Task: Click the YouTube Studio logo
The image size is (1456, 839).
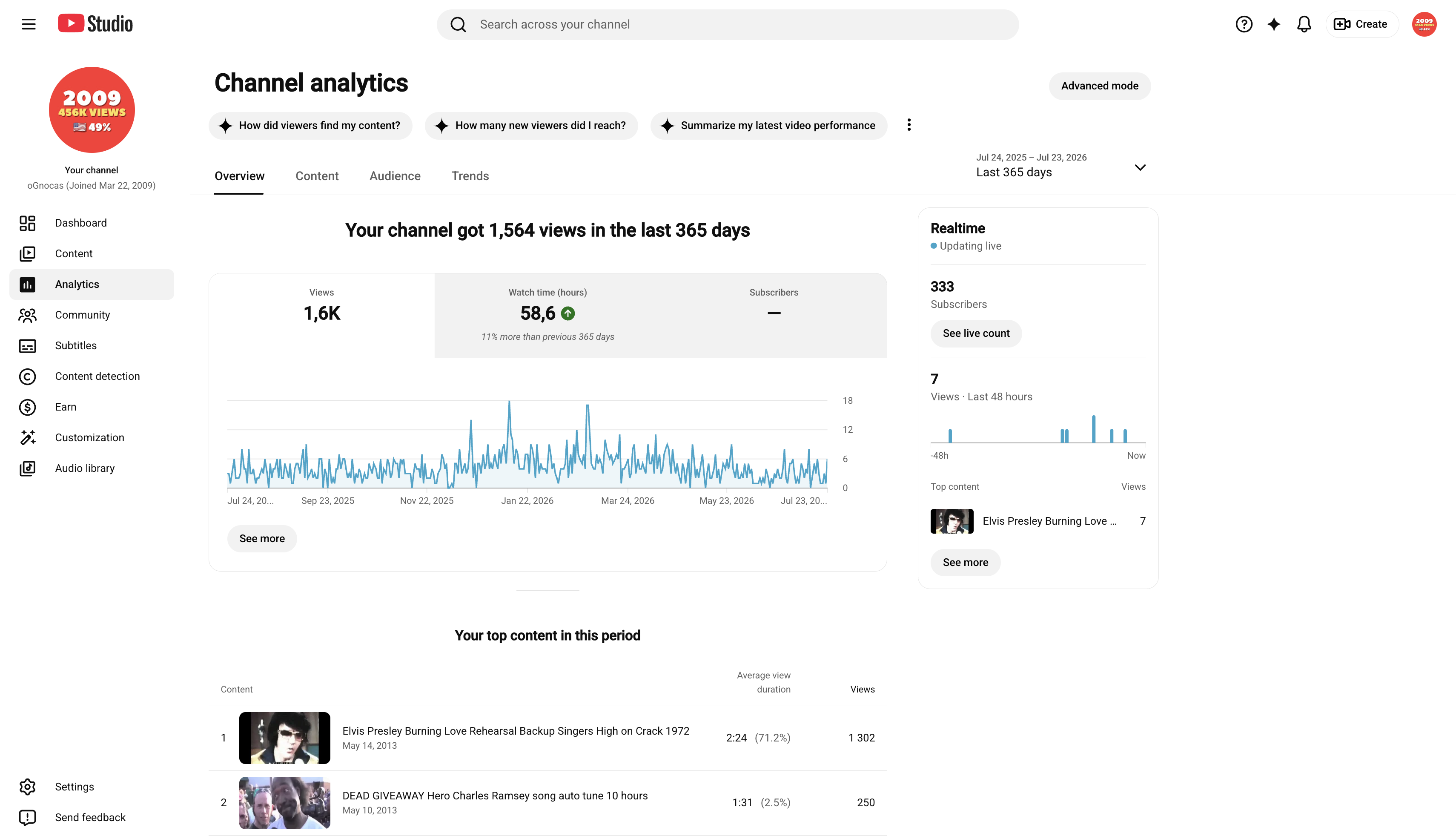Action: tap(95, 23)
